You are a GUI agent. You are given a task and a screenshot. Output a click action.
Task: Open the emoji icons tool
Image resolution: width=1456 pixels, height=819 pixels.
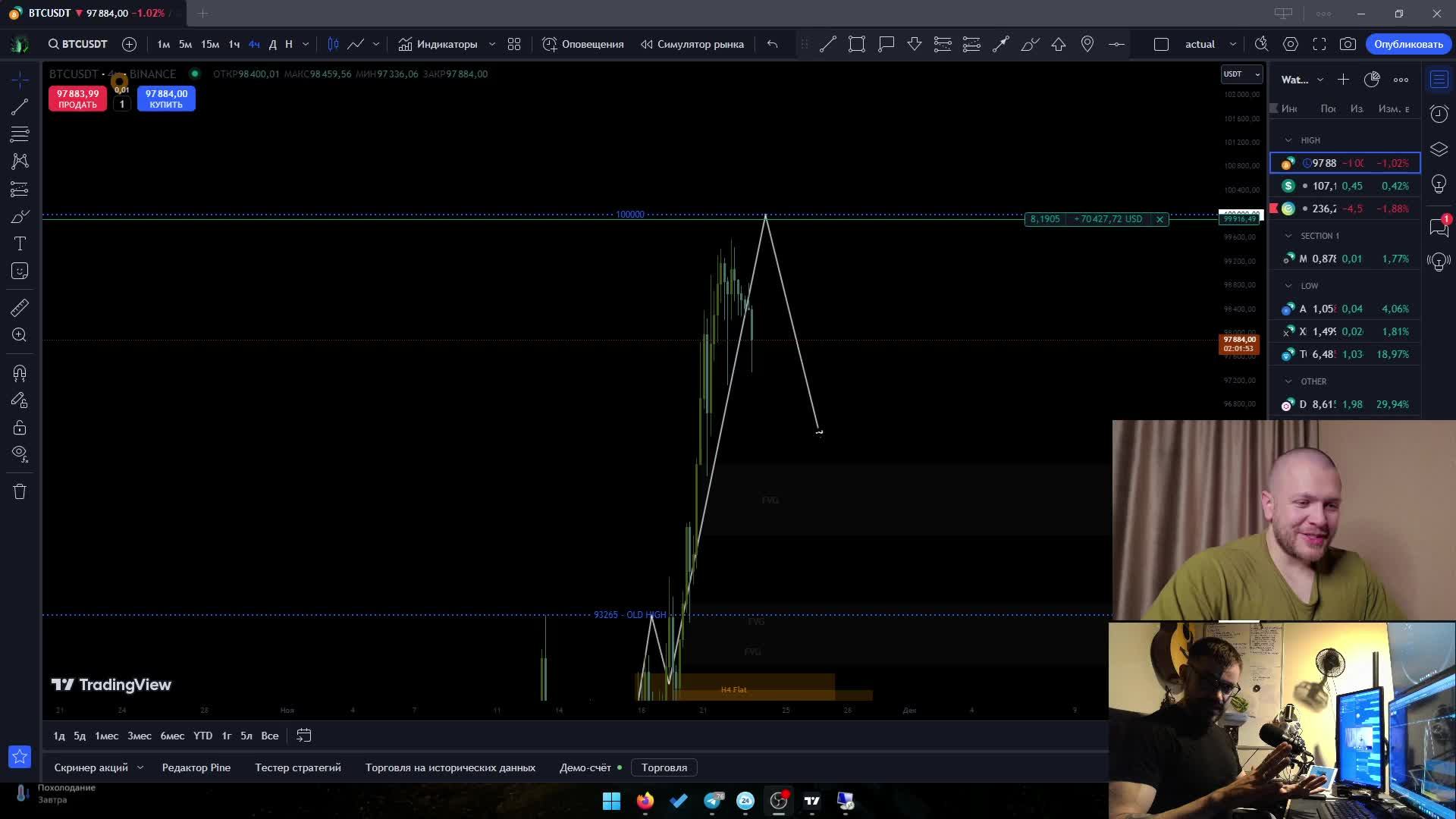coord(20,271)
